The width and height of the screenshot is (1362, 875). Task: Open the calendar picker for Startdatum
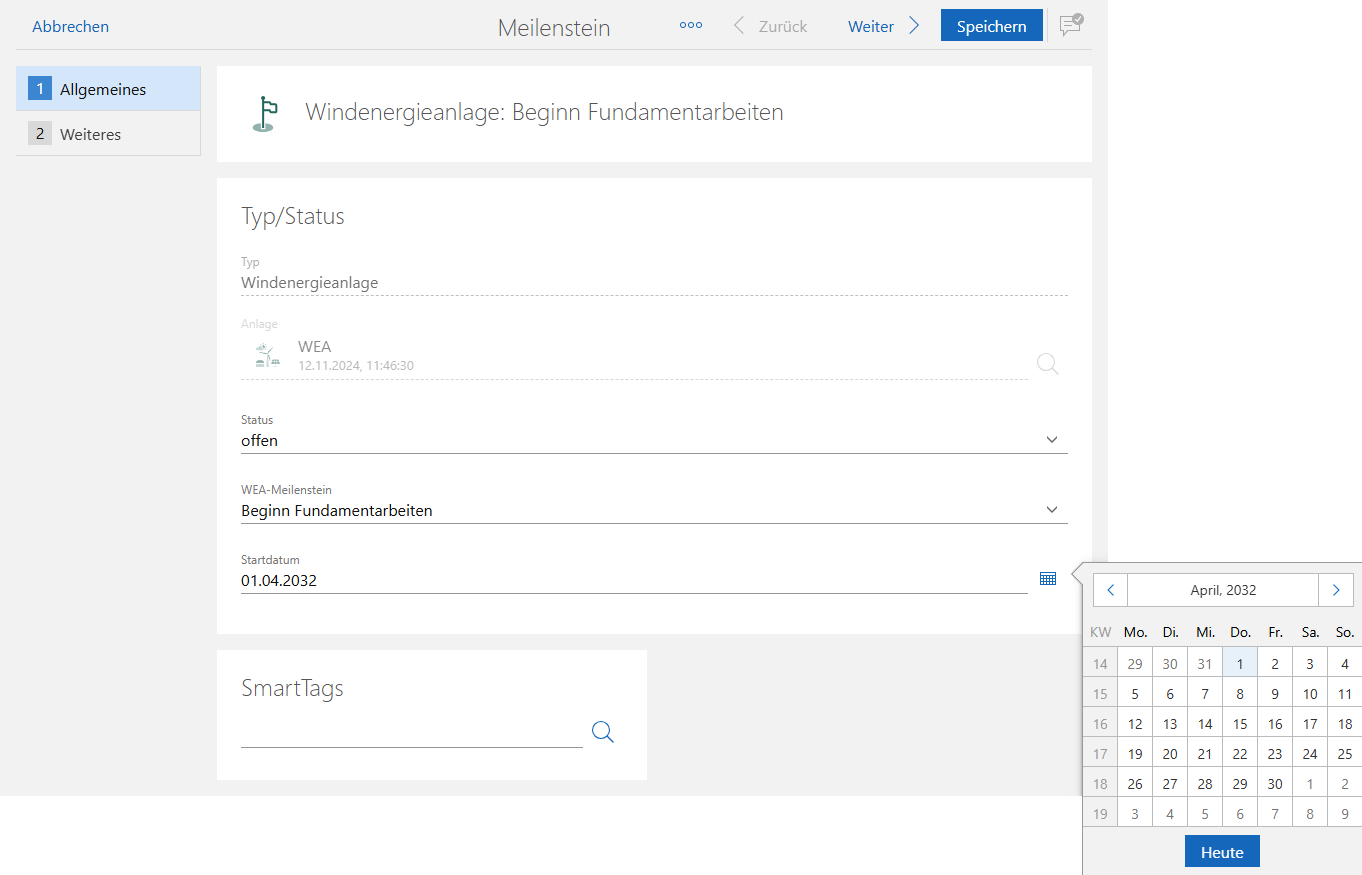[x=1047, y=579]
